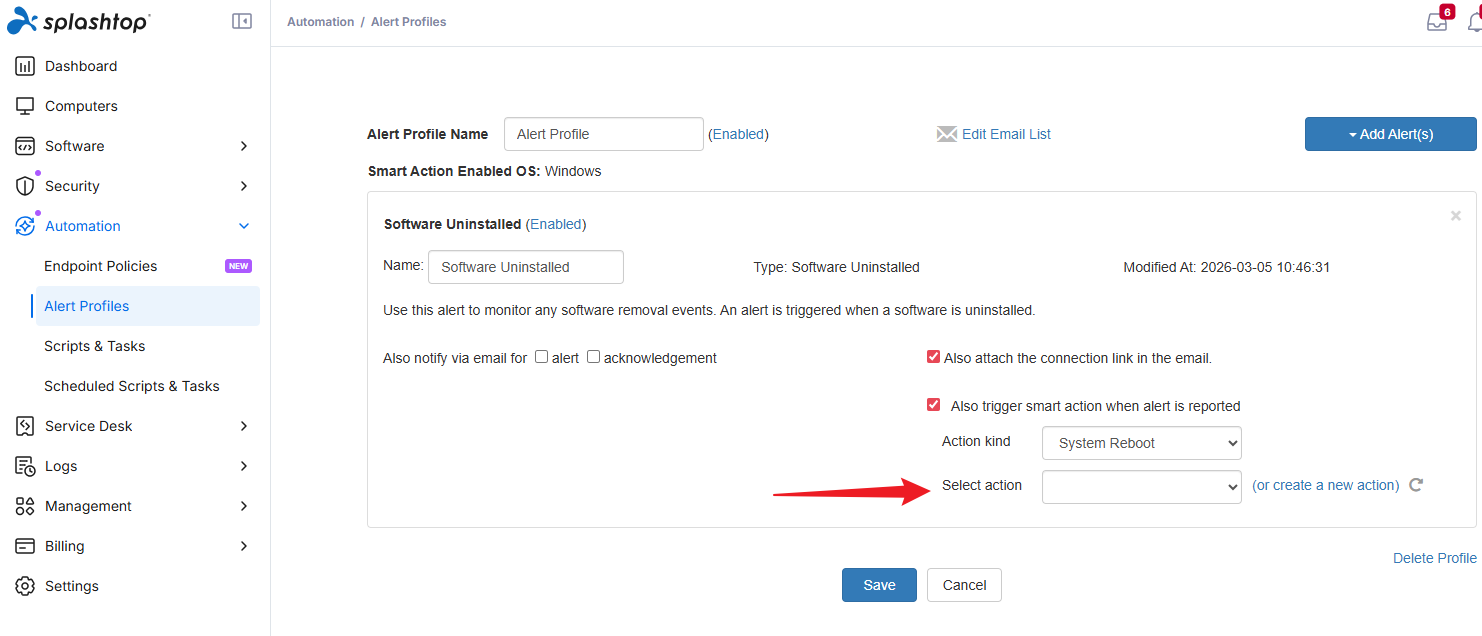
Task: Expand the Logs menu chevron
Action: click(244, 466)
